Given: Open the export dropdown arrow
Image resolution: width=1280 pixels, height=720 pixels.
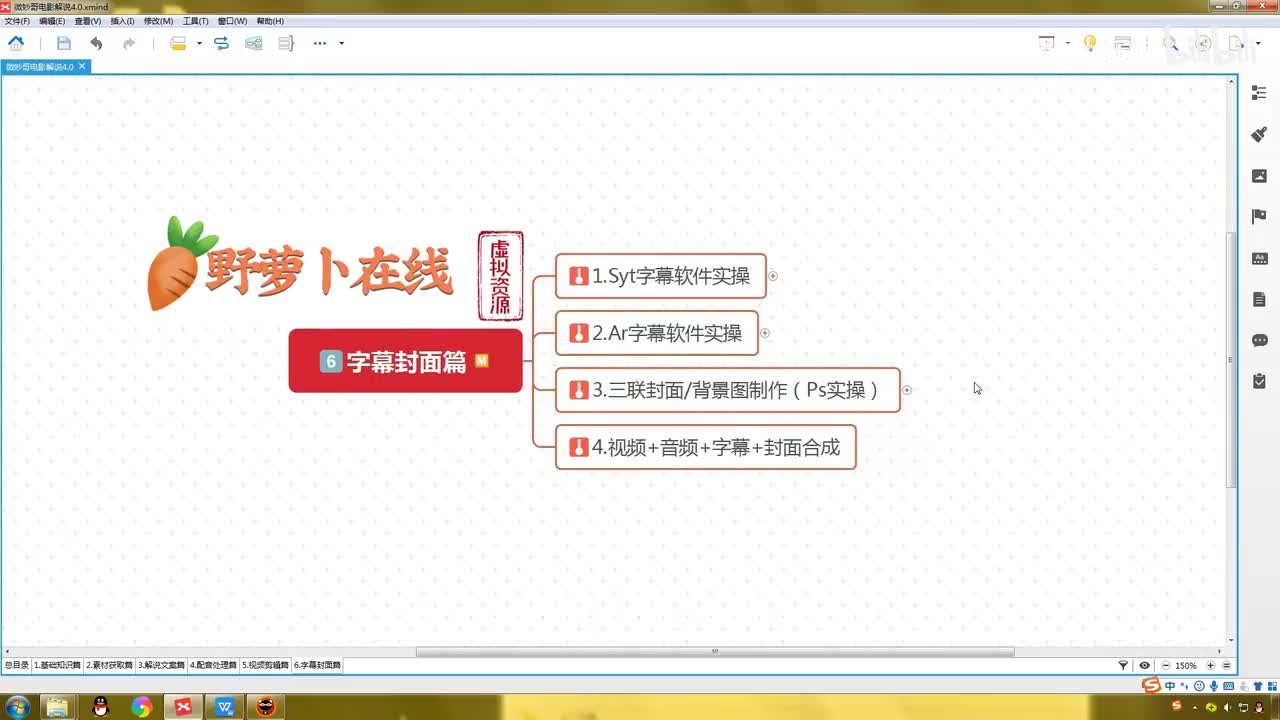Looking at the screenshot, I should pos(1256,43).
